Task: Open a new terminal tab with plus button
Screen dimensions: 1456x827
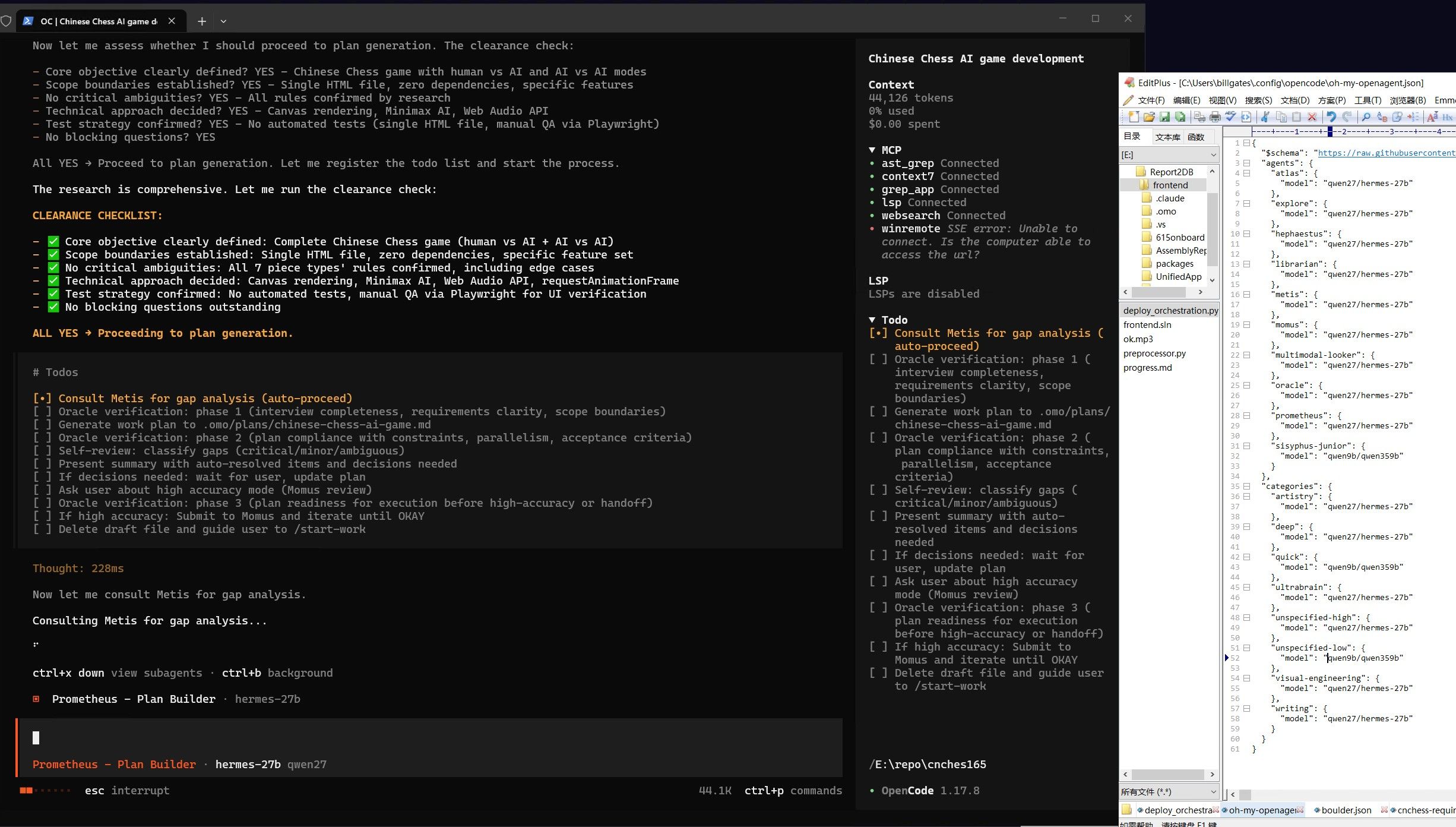Action: pyautogui.click(x=202, y=21)
